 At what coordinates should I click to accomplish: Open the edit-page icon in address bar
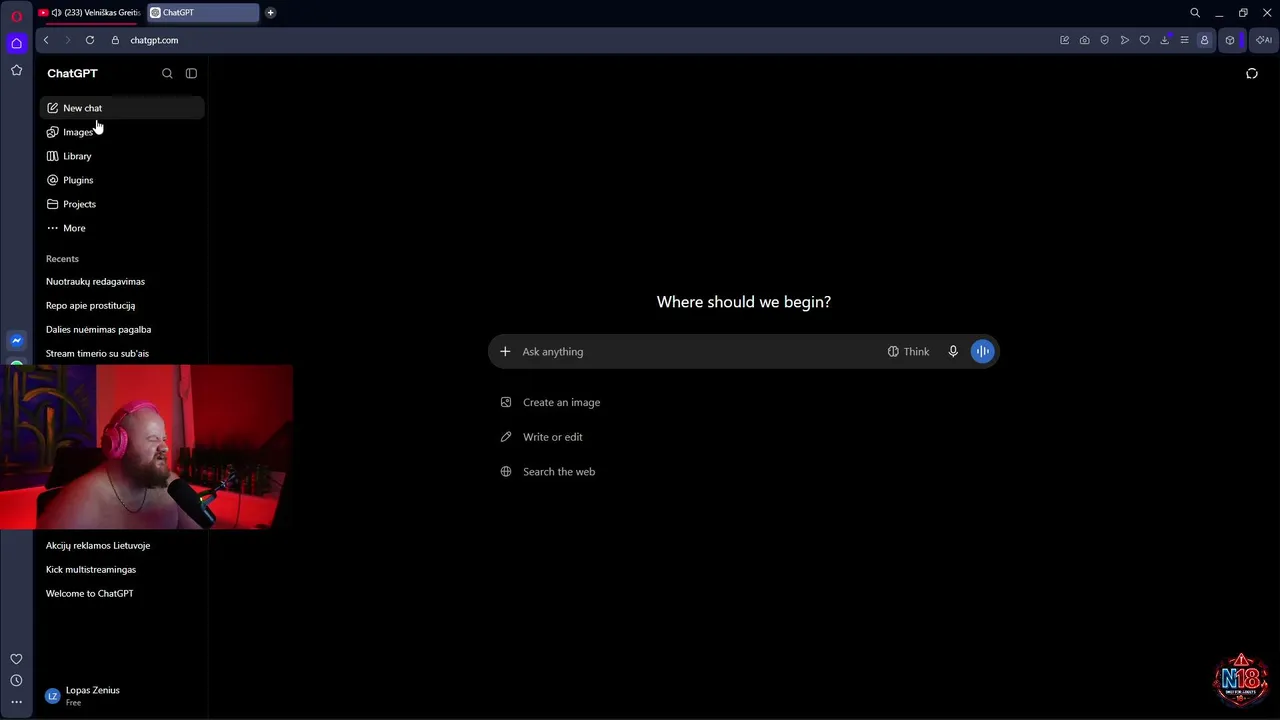tap(1064, 40)
